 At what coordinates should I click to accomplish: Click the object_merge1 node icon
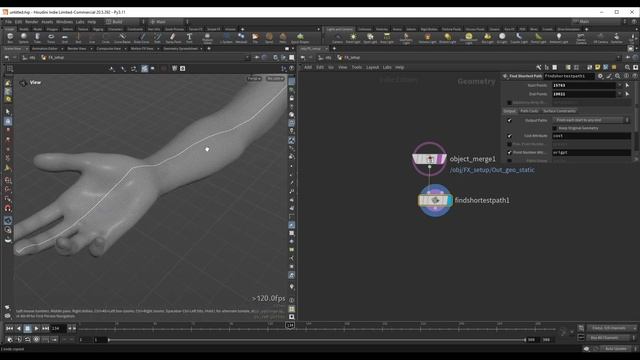pos(429,159)
